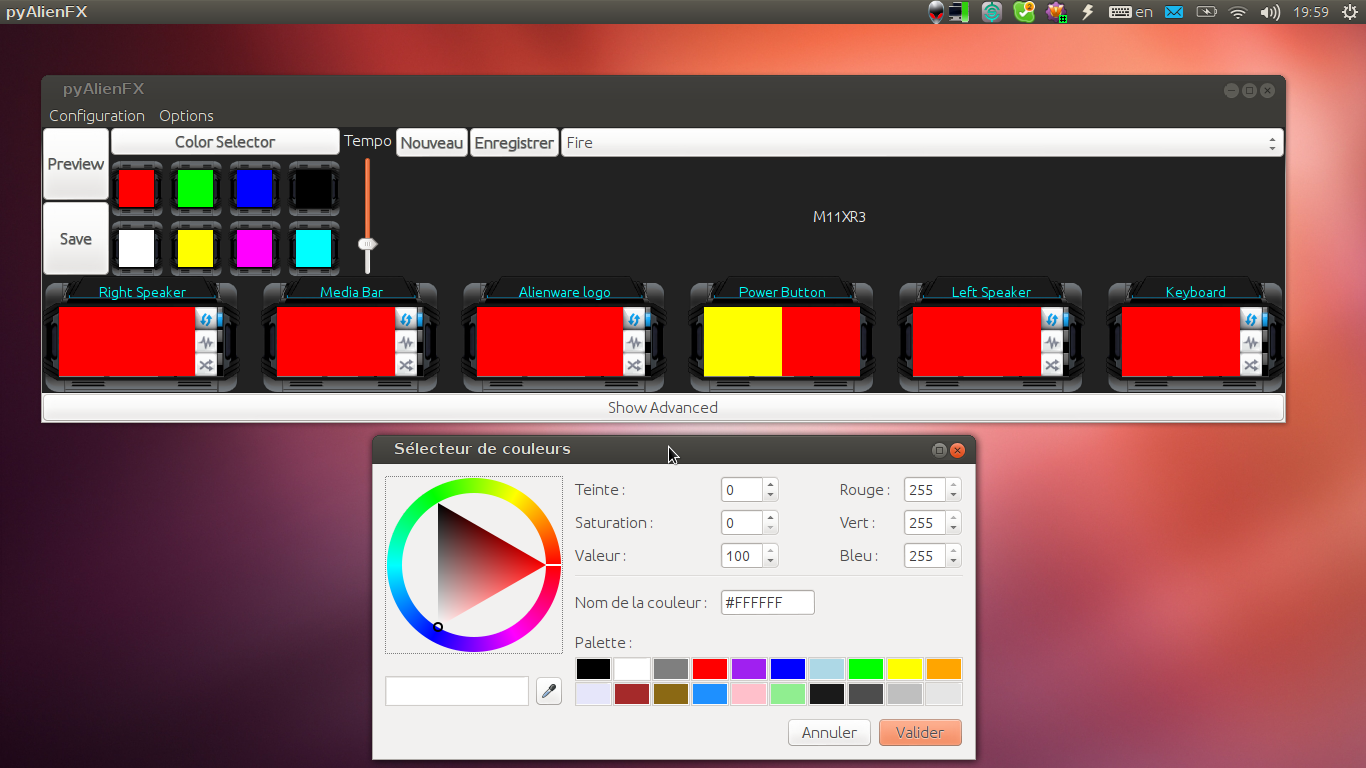Open the Fire profile dropdown
Image resolution: width=1366 pixels, height=768 pixels.
click(x=921, y=143)
